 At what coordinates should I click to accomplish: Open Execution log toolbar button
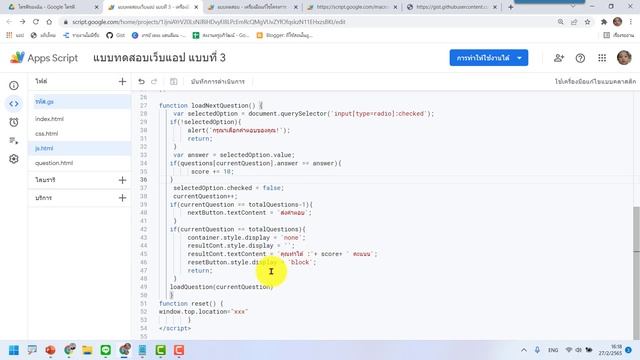(x=218, y=81)
